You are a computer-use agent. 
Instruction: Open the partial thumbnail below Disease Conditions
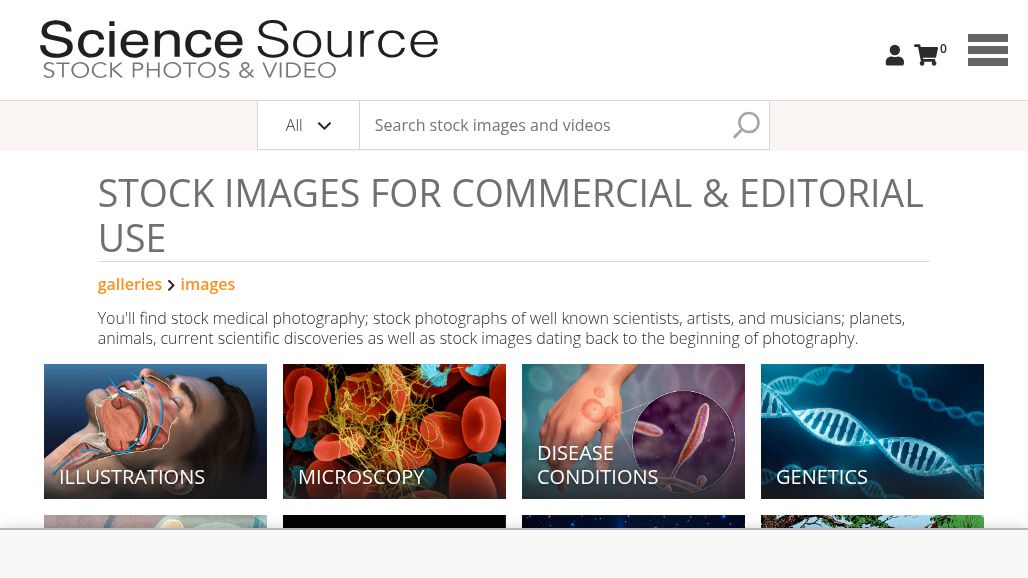[633, 521]
